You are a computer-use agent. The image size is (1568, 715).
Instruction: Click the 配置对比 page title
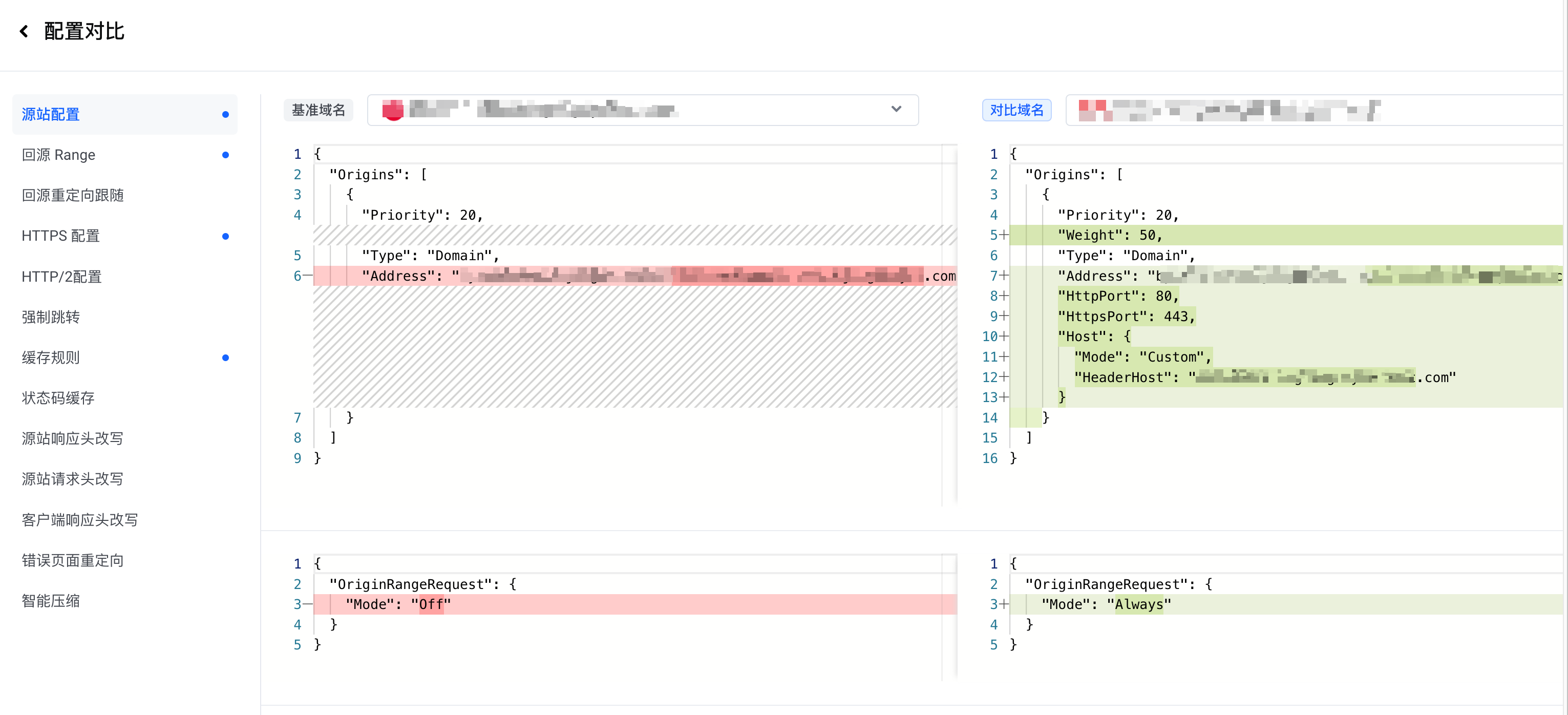[x=84, y=31]
